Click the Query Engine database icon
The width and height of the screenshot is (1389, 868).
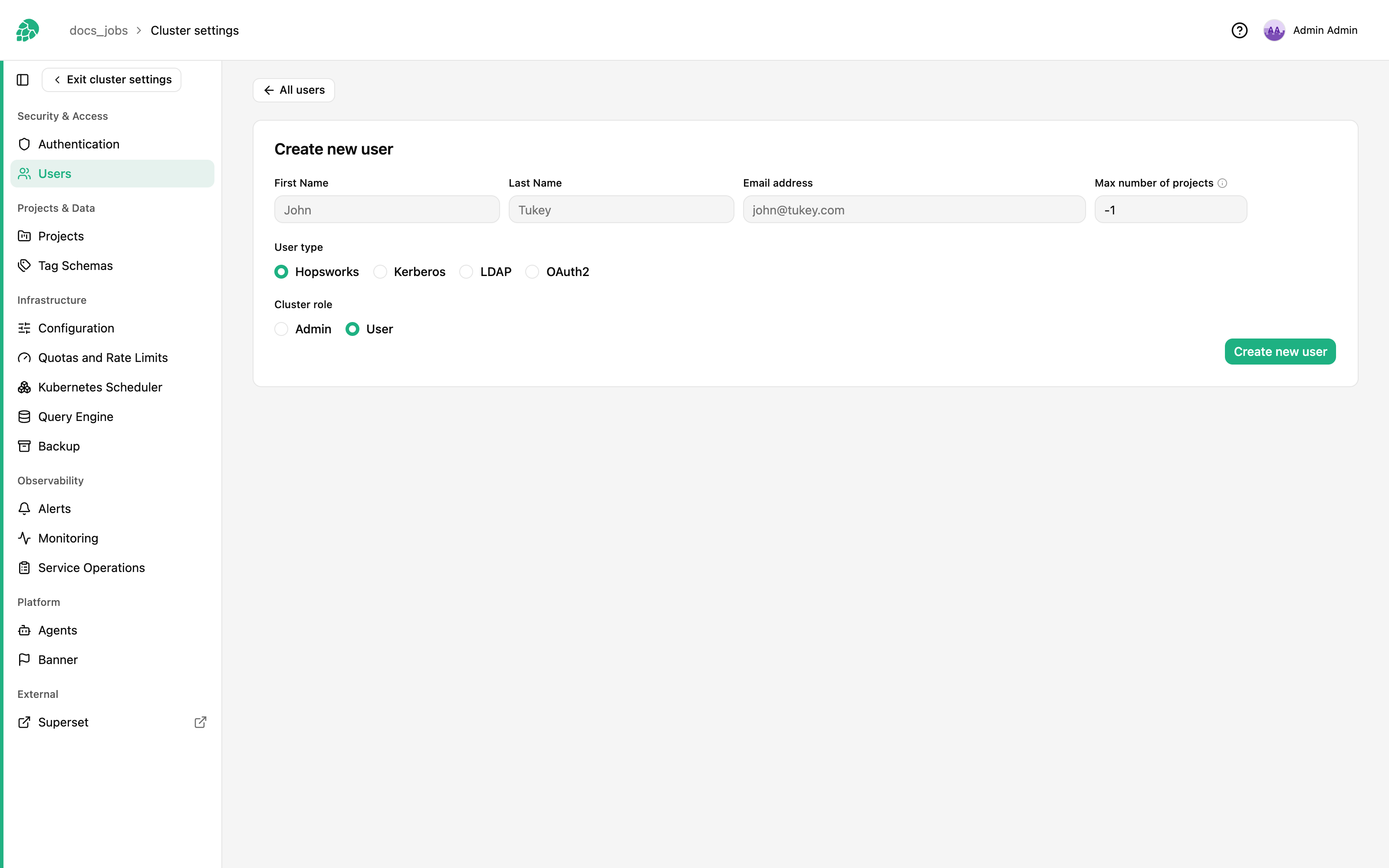pyautogui.click(x=24, y=417)
